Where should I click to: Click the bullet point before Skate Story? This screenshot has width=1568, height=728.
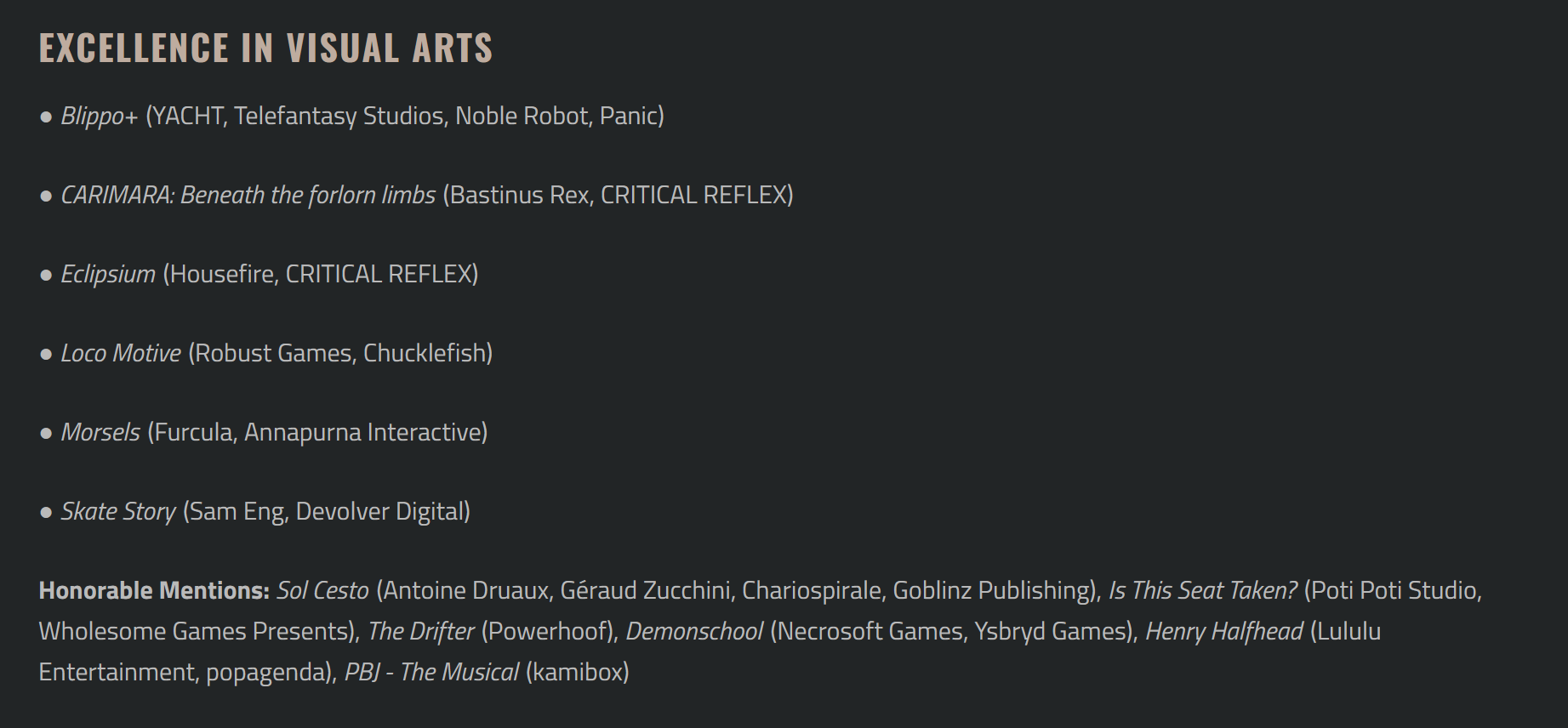click(46, 512)
